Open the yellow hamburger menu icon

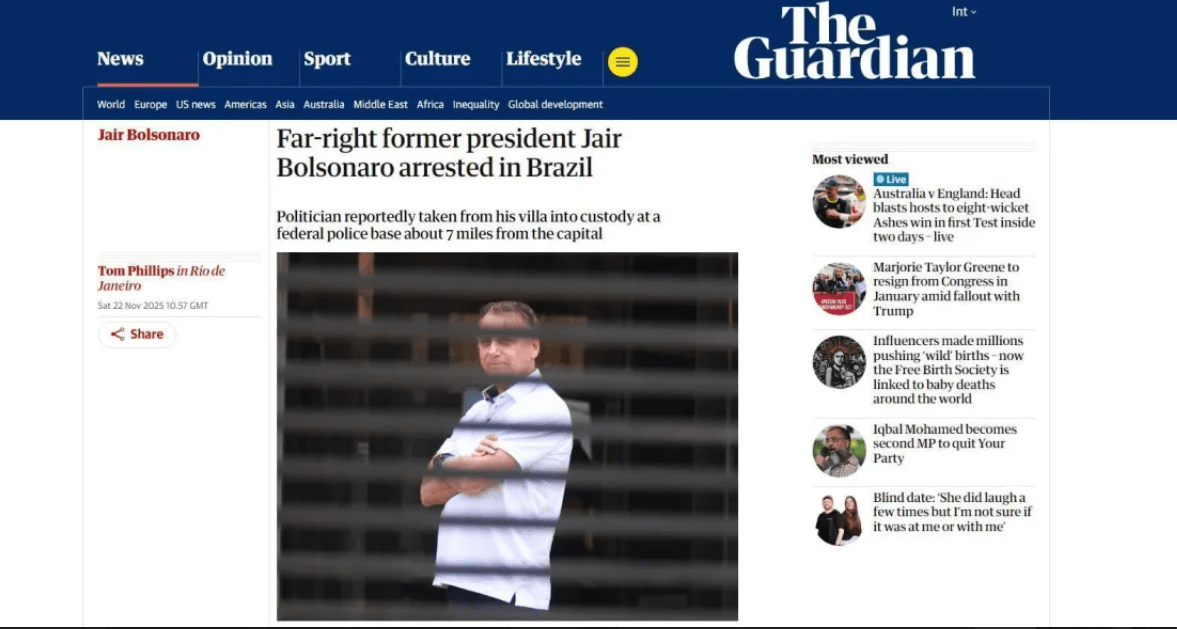(623, 62)
